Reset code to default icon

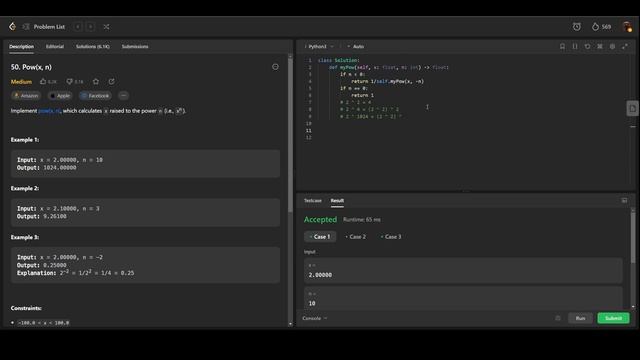(587, 47)
